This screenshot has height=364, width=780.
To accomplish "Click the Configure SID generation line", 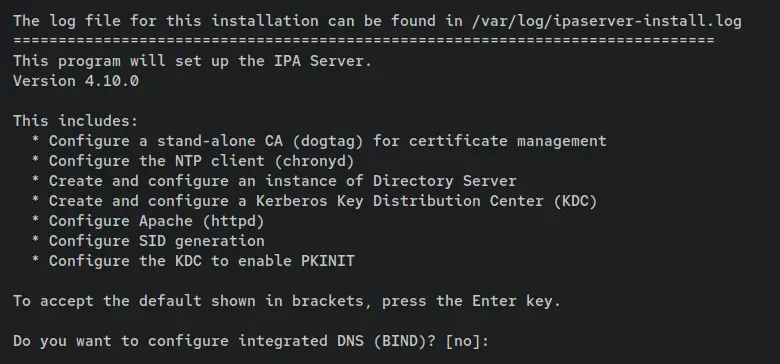I will coord(148,241).
